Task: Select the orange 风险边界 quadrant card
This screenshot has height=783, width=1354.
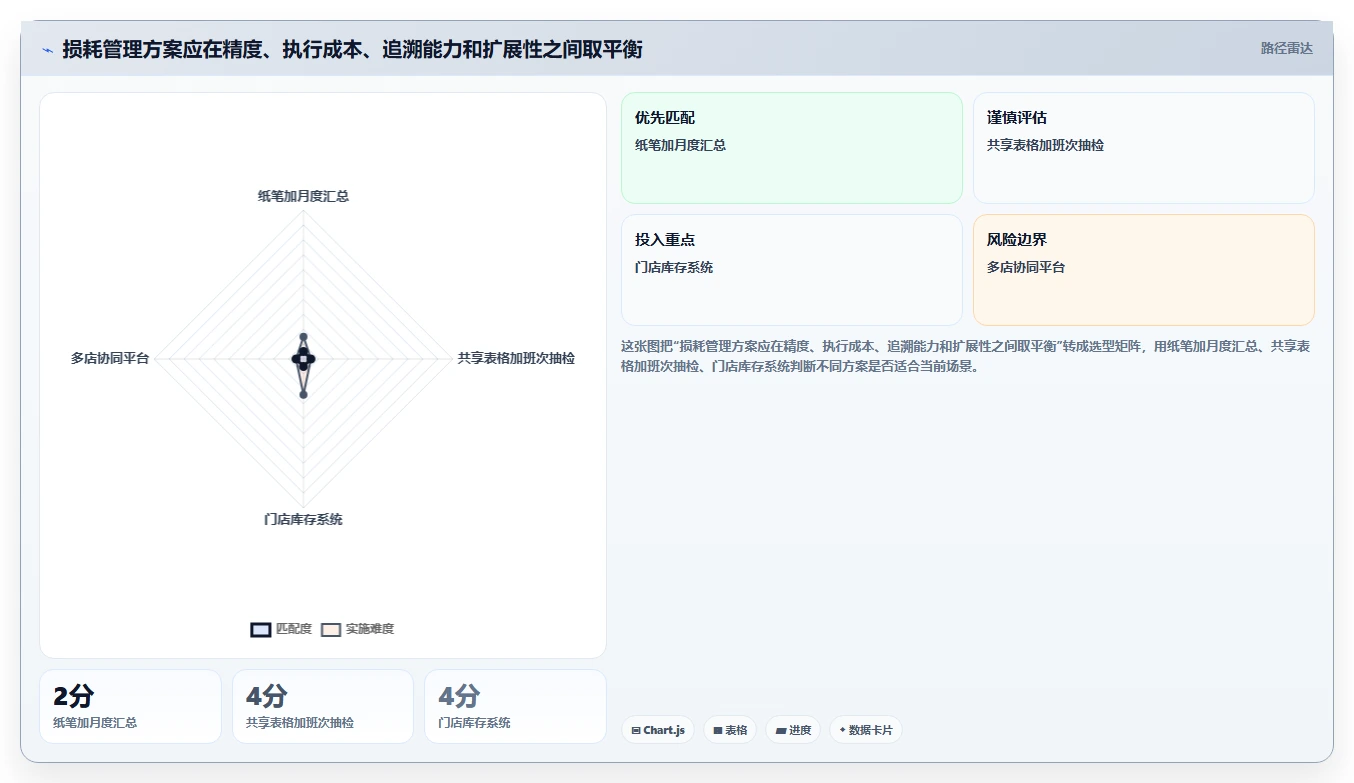Action: coord(1144,270)
